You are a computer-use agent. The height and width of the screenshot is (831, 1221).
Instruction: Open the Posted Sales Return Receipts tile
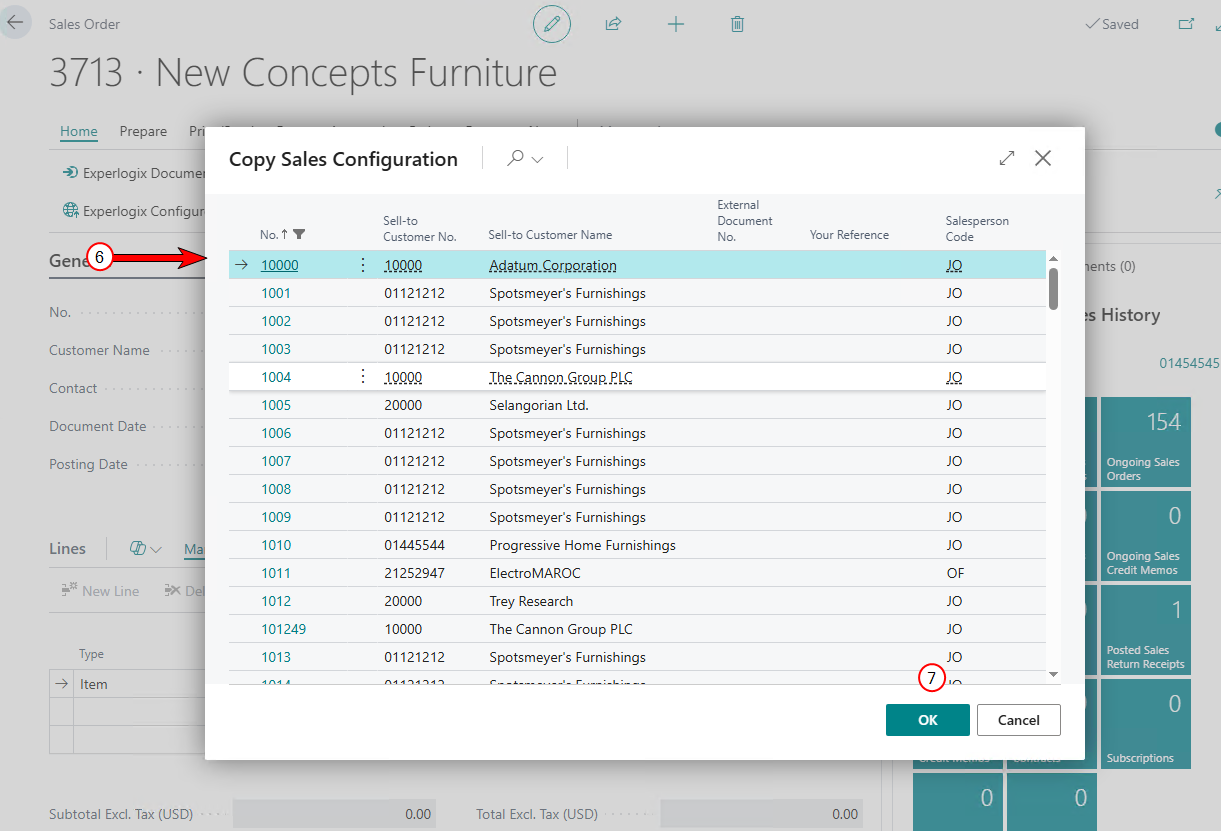tap(1146, 630)
